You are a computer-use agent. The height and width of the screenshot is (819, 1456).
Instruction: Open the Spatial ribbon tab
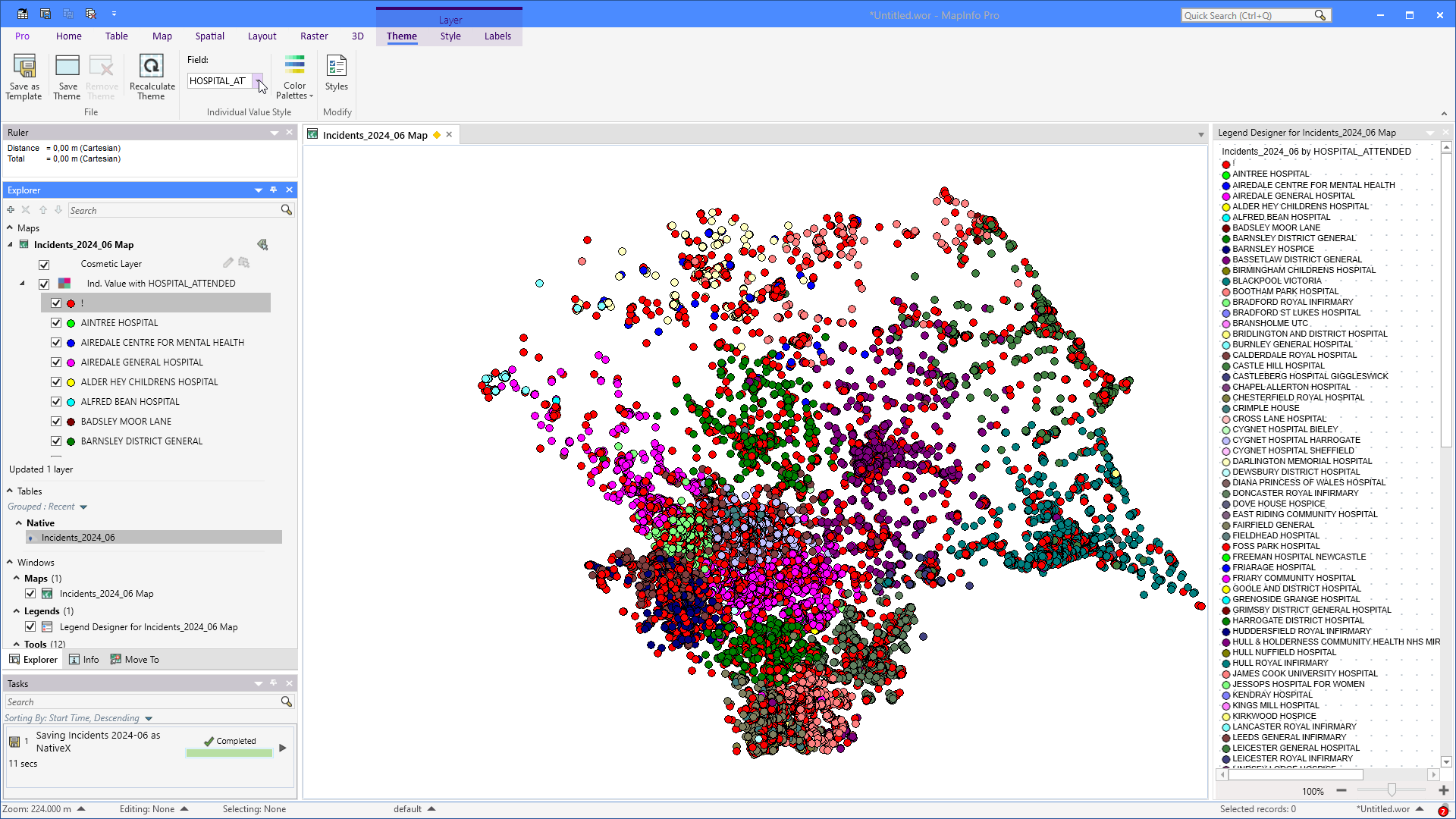tap(209, 36)
